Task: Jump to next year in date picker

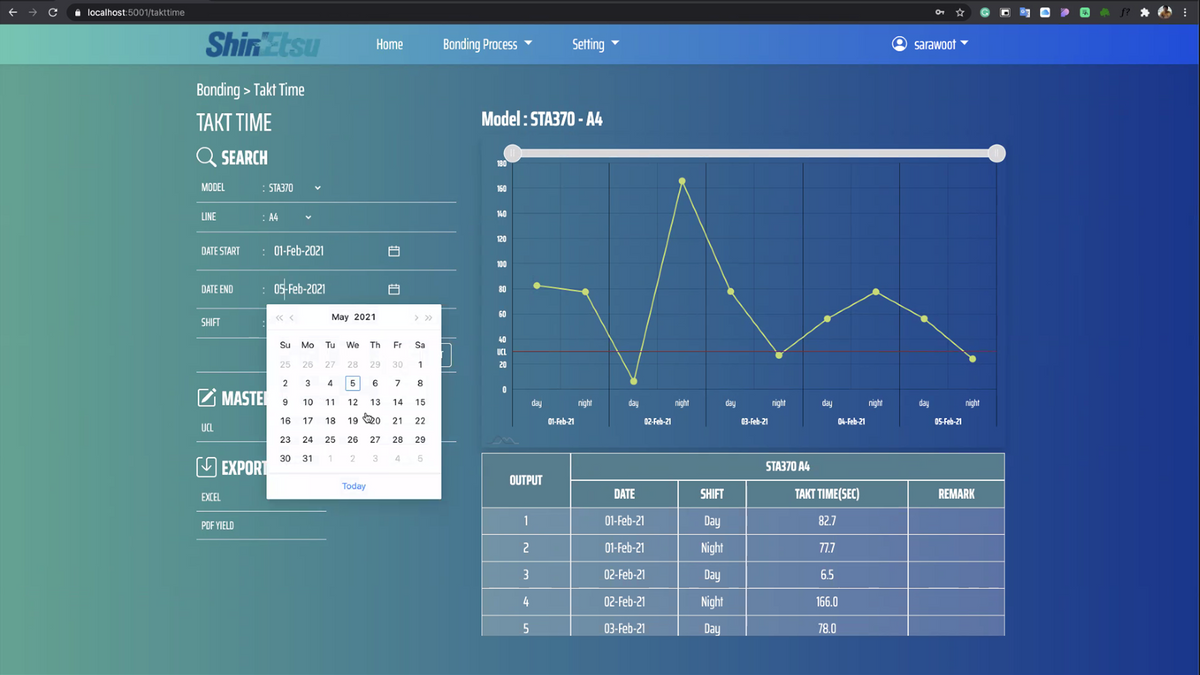Action: click(x=429, y=318)
